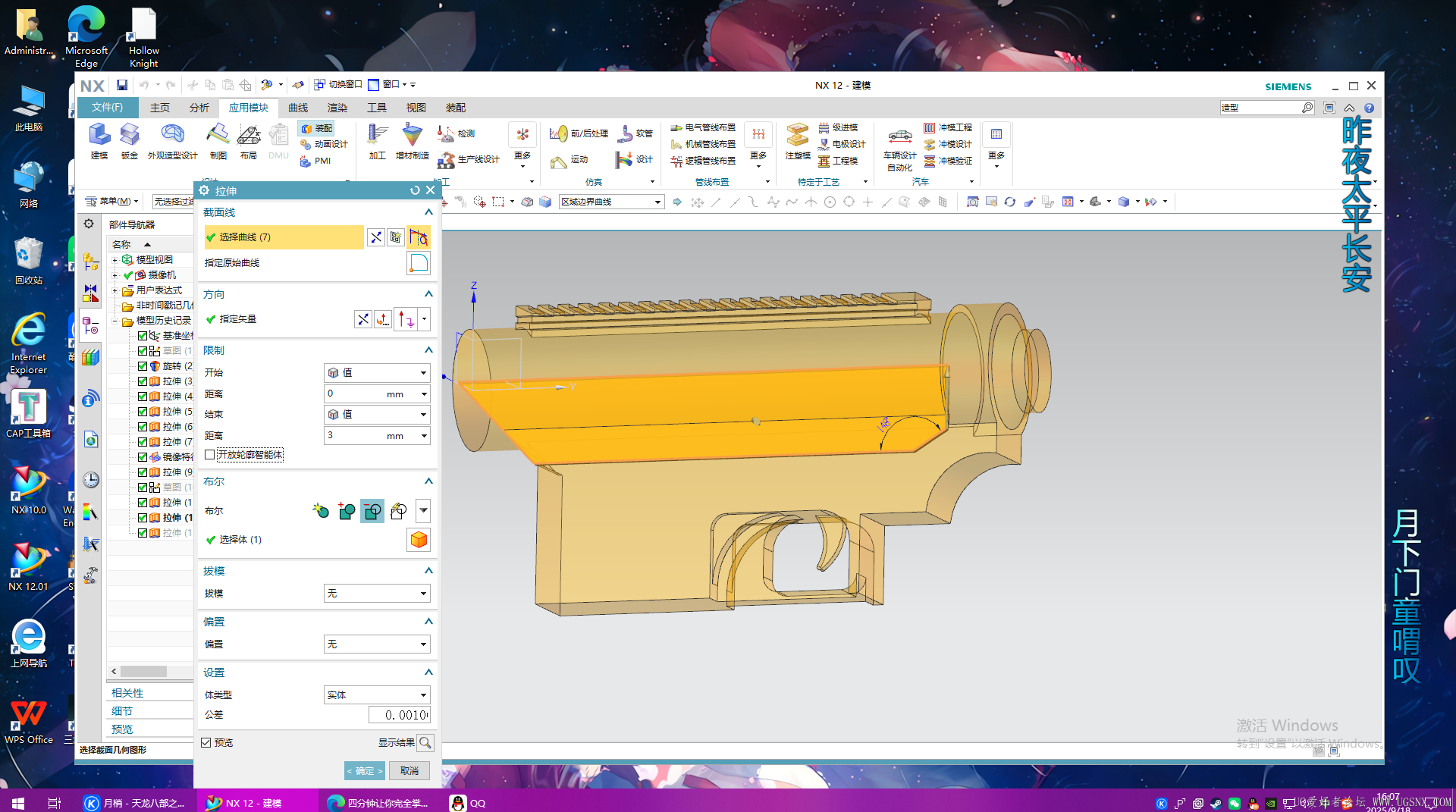The width and height of the screenshot is (1456, 812).
Task: Toggle checkbox for 拉伸 (5) feature
Action: [143, 412]
